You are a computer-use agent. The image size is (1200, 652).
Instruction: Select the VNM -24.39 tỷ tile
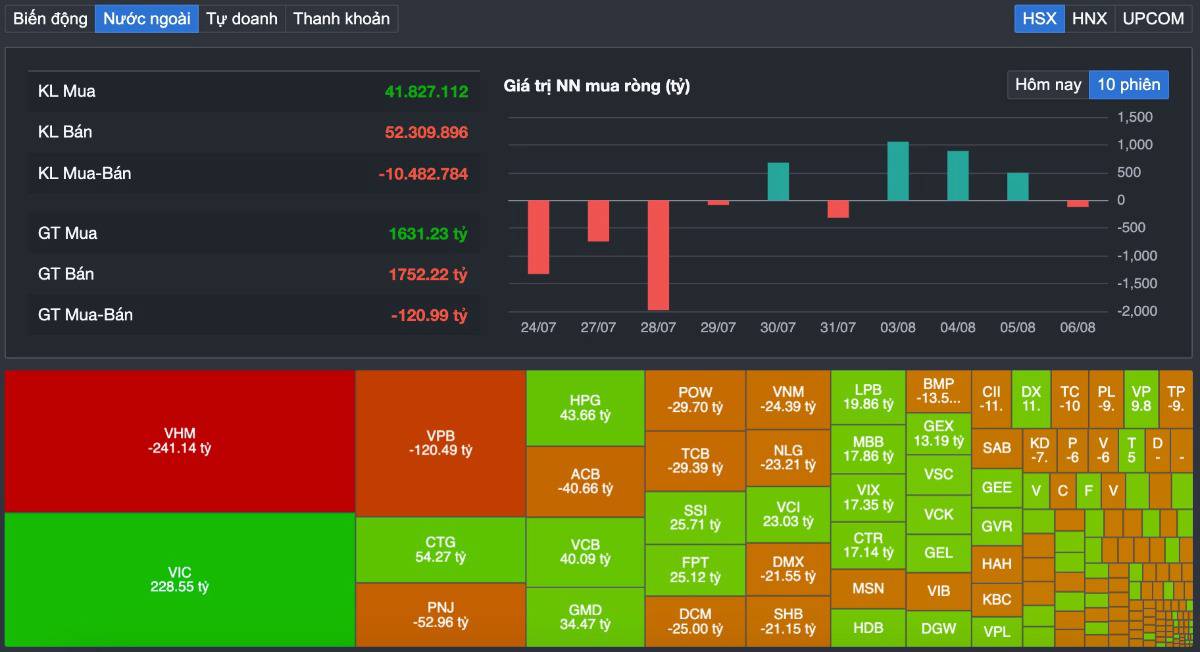pos(788,400)
